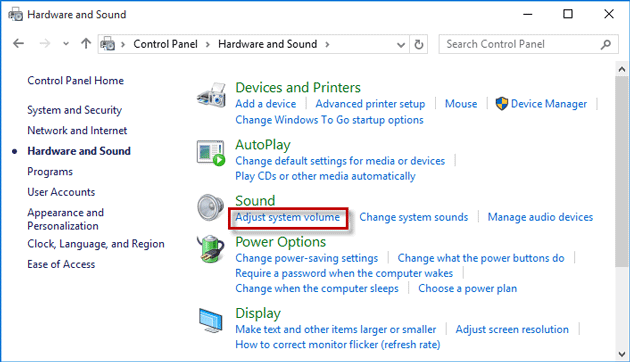Click the title bar Hardware and Sound icon
Image resolution: width=630 pixels, height=362 pixels.
pos(16,14)
